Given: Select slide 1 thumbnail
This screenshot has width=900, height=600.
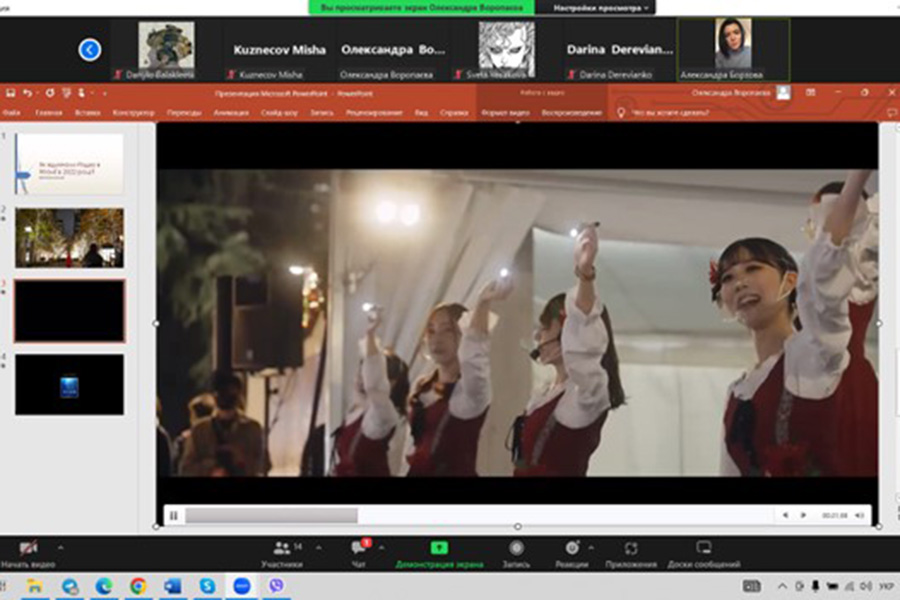Looking at the screenshot, I should pyautogui.click(x=69, y=164).
